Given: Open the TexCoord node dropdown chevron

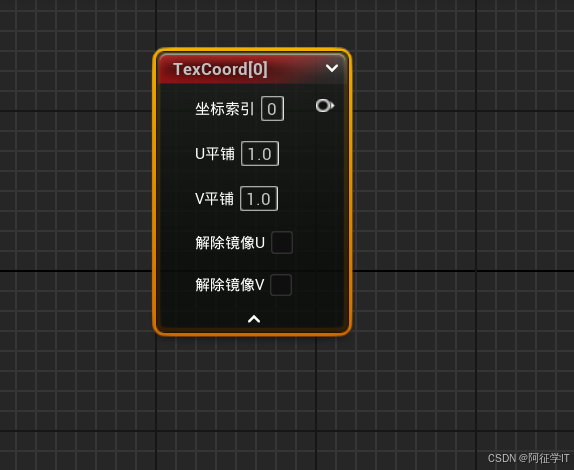Looking at the screenshot, I should click(332, 68).
